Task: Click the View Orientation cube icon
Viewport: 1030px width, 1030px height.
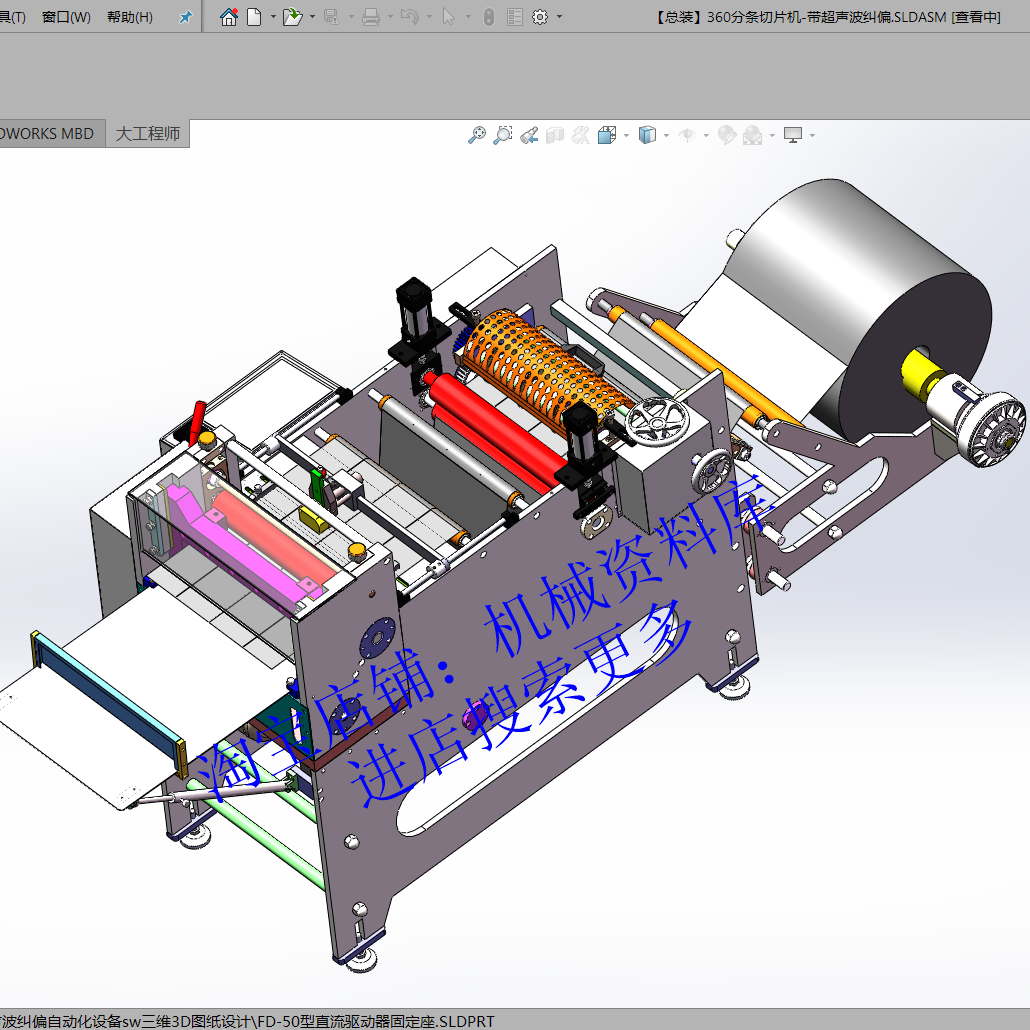Action: (607, 135)
